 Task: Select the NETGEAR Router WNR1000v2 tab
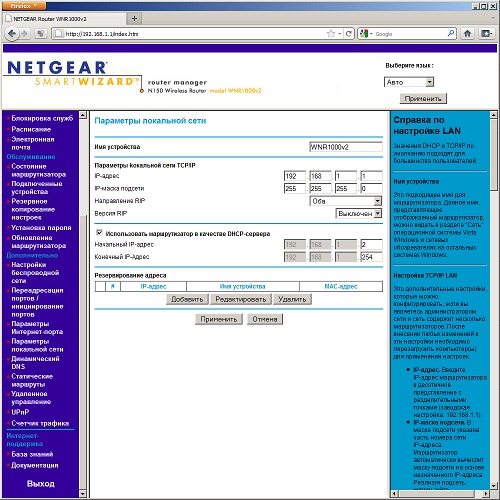[64, 19]
